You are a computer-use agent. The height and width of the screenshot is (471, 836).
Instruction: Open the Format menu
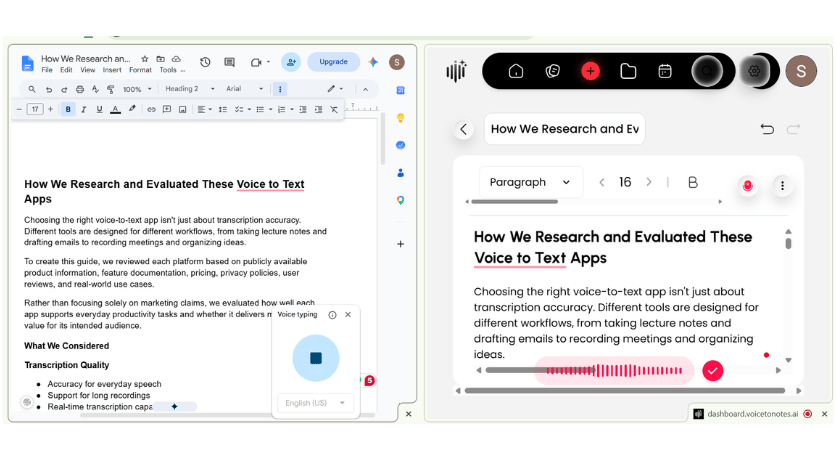tap(140, 70)
